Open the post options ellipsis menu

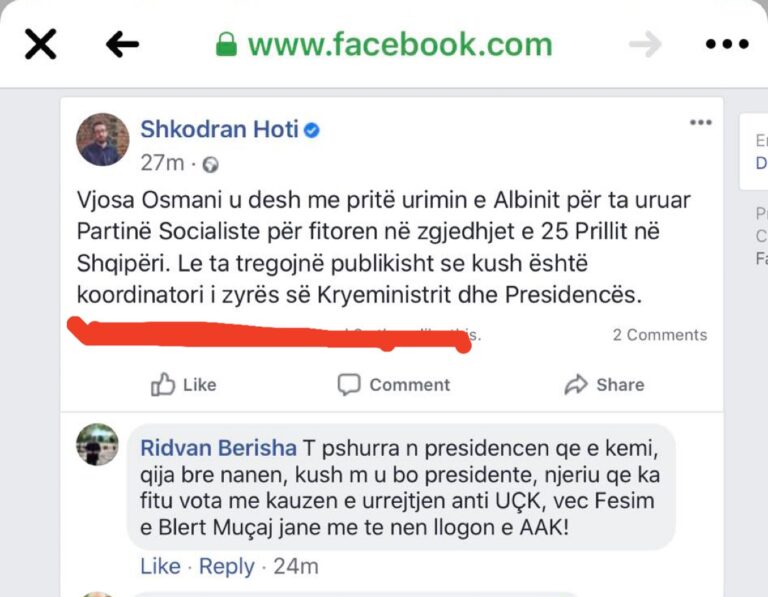coord(700,123)
